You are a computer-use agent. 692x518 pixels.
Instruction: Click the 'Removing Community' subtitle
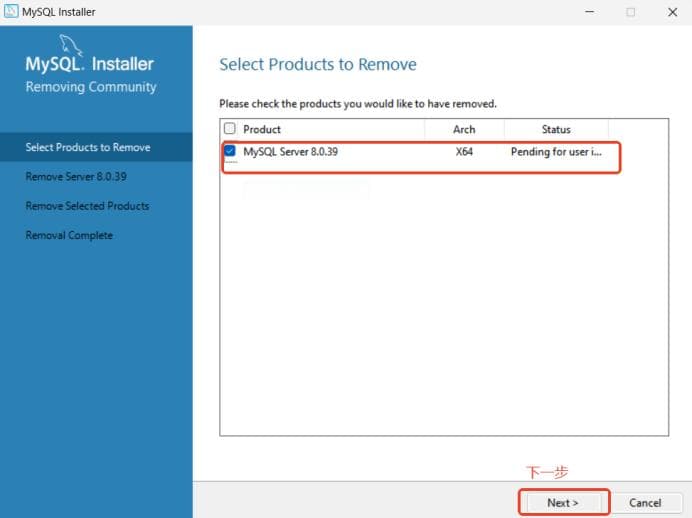click(91, 87)
